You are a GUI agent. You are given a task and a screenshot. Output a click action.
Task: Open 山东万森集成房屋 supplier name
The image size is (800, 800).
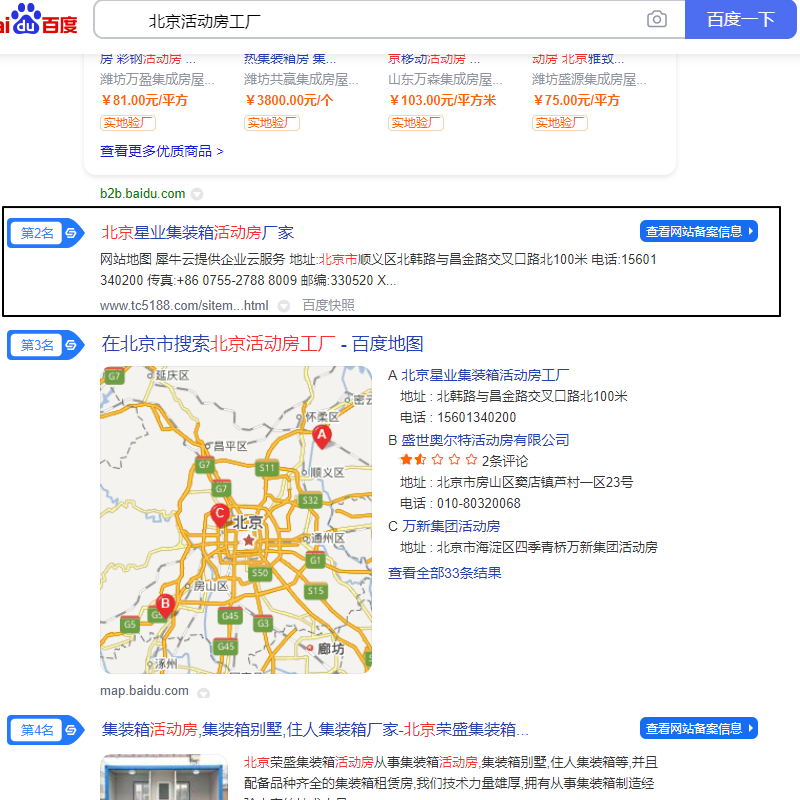click(x=445, y=80)
